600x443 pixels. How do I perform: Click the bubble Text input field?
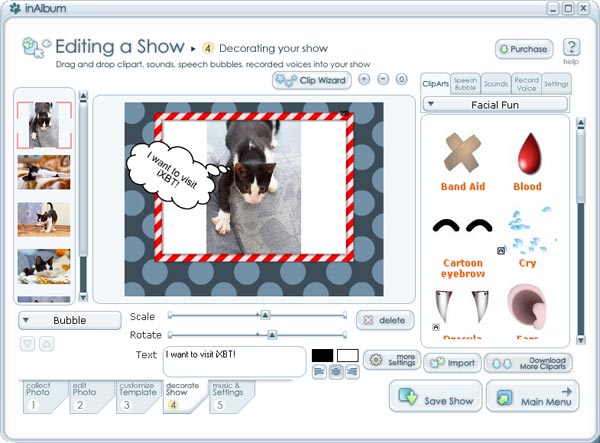point(235,362)
